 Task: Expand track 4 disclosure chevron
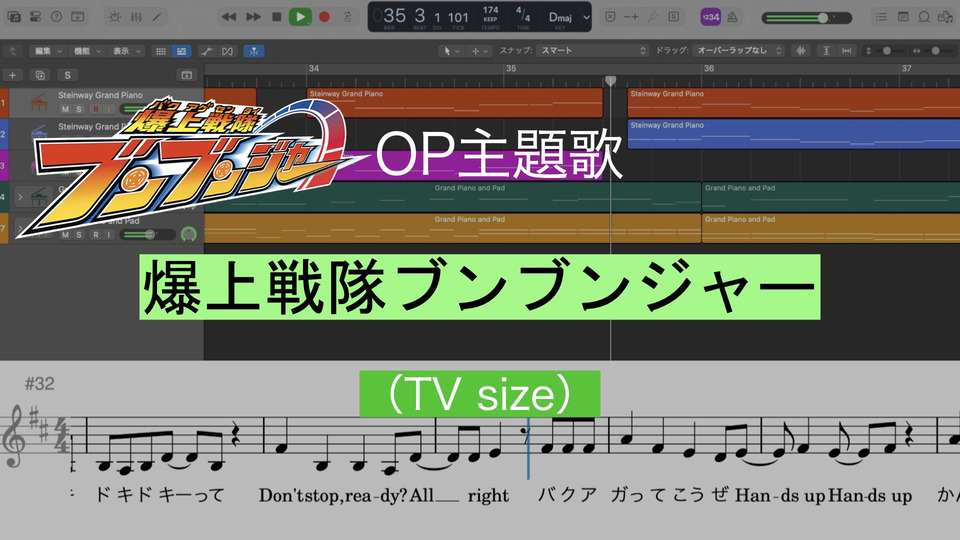point(20,197)
